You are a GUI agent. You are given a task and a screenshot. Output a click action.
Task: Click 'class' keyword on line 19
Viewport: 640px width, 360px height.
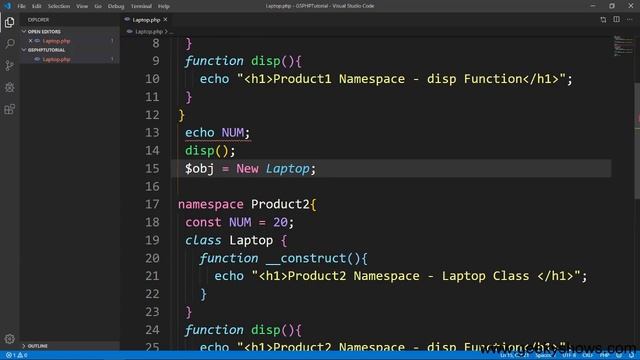(203, 240)
